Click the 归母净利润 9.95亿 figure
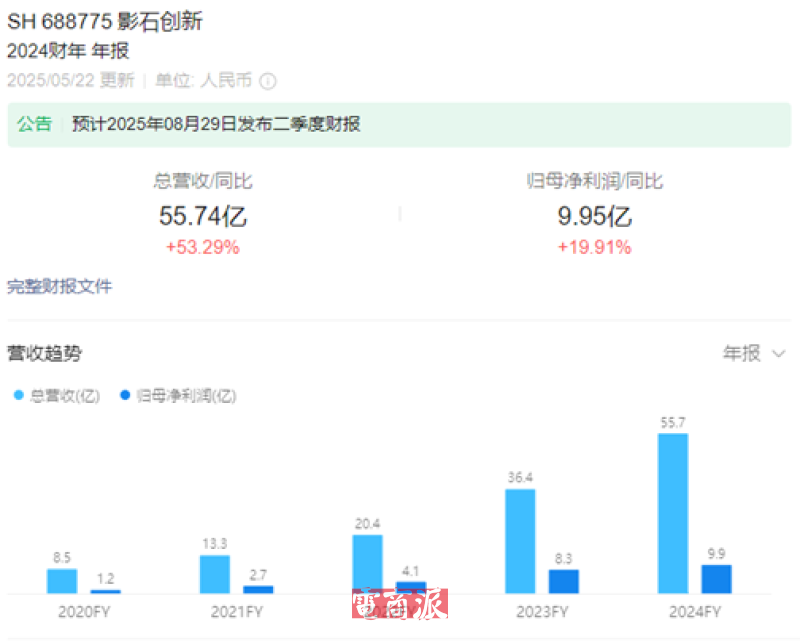Viewport: 800px width, 641px height. point(594,215)
